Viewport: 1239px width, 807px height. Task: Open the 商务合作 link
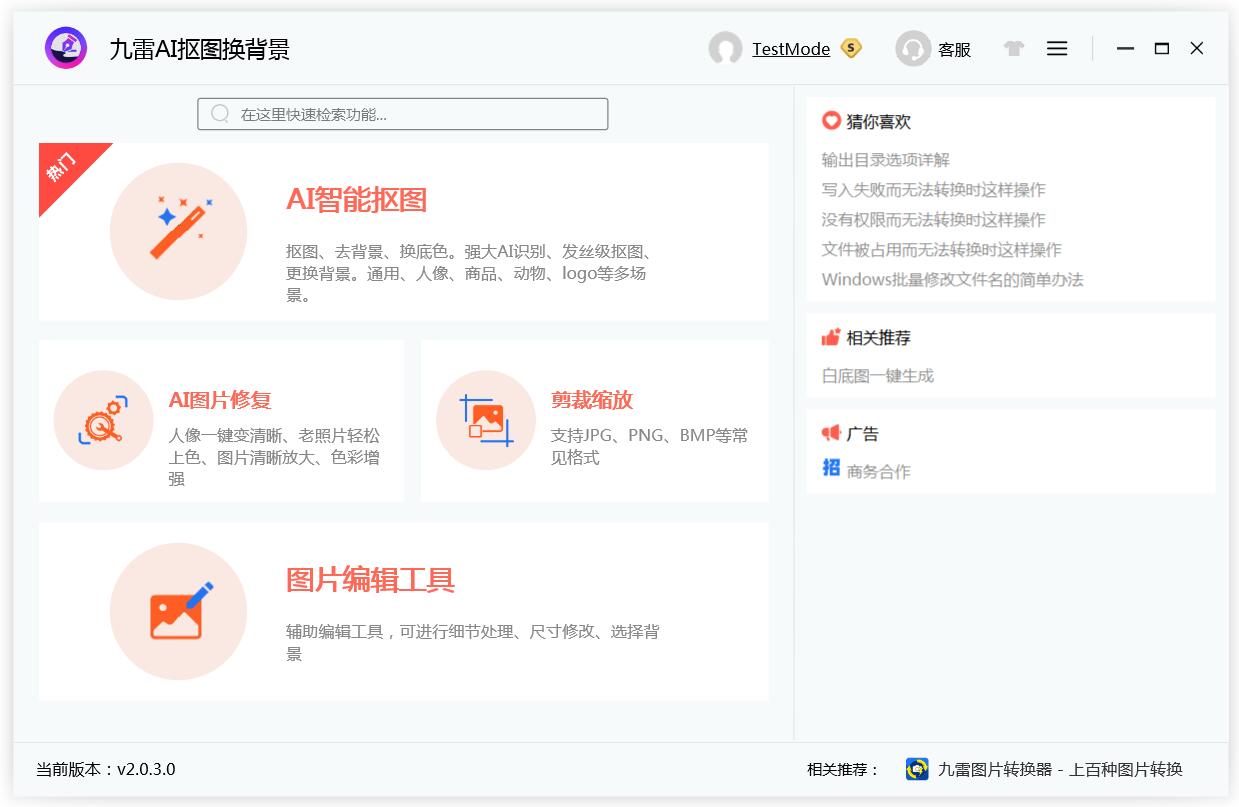pos(879,472)
